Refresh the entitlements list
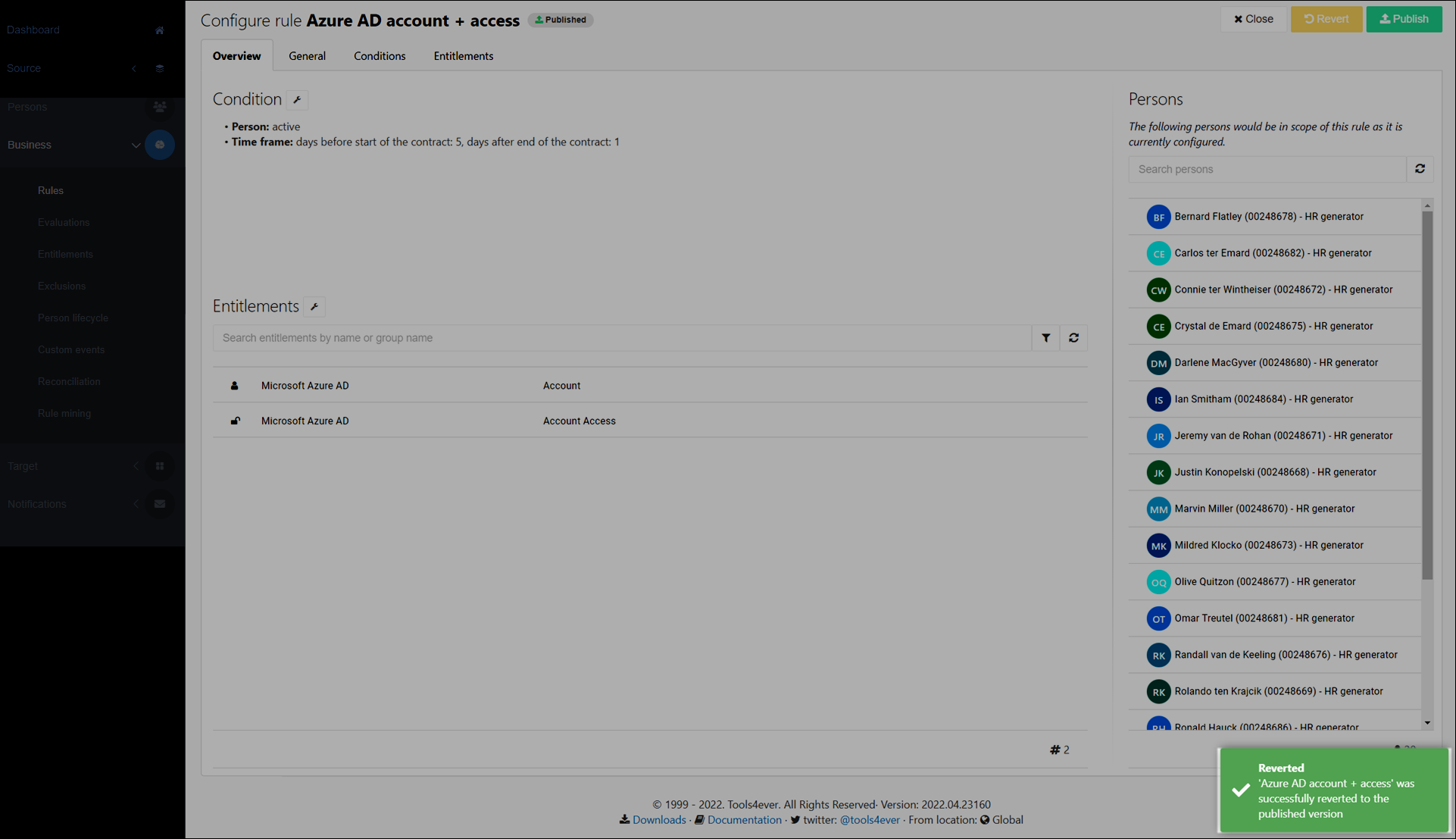This screenshot has height=839, width=1456. (1073, 338)
